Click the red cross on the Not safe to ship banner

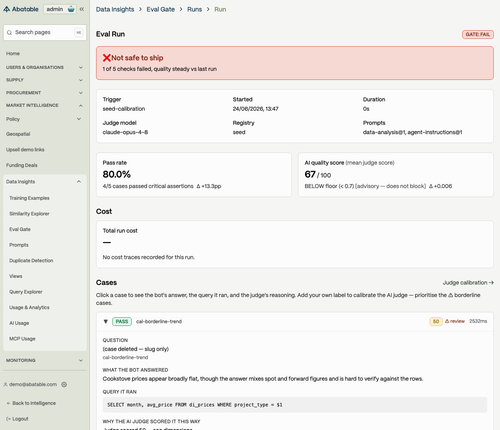pyautogui.click(x=107, y=58)
